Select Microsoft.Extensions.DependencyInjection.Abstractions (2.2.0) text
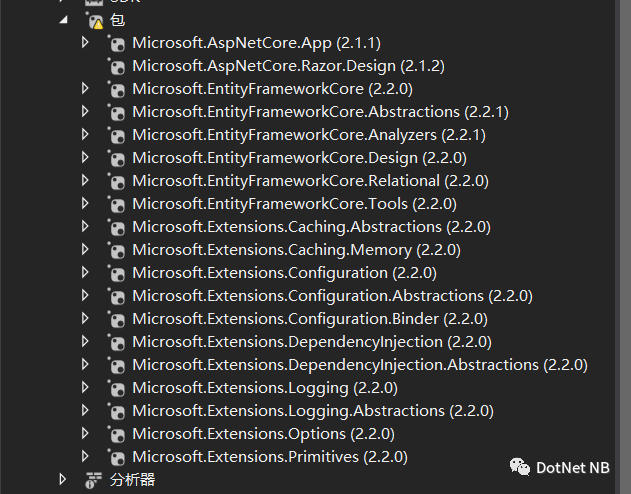This screenshot has height=494, width=631. coord(360,365)
